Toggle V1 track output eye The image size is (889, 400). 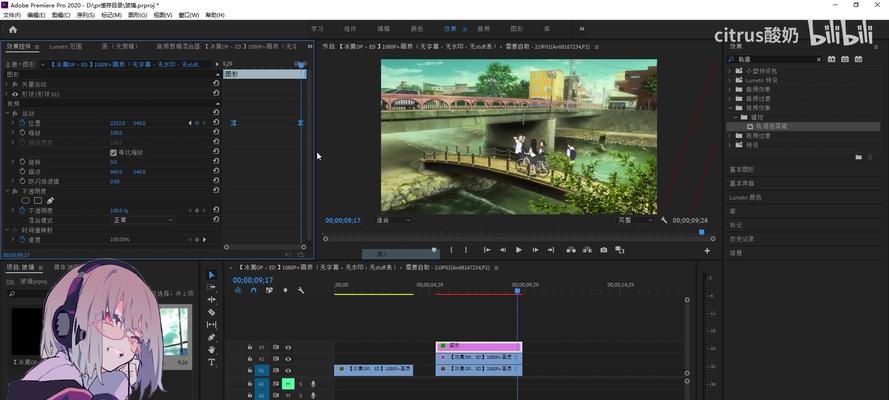[x=288, y=371]
